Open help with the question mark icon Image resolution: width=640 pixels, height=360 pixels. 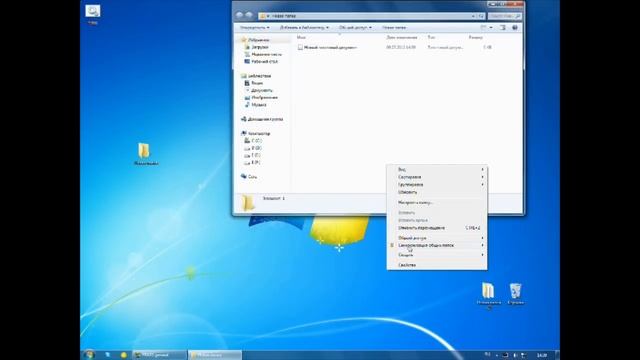[x=515, y=27]
